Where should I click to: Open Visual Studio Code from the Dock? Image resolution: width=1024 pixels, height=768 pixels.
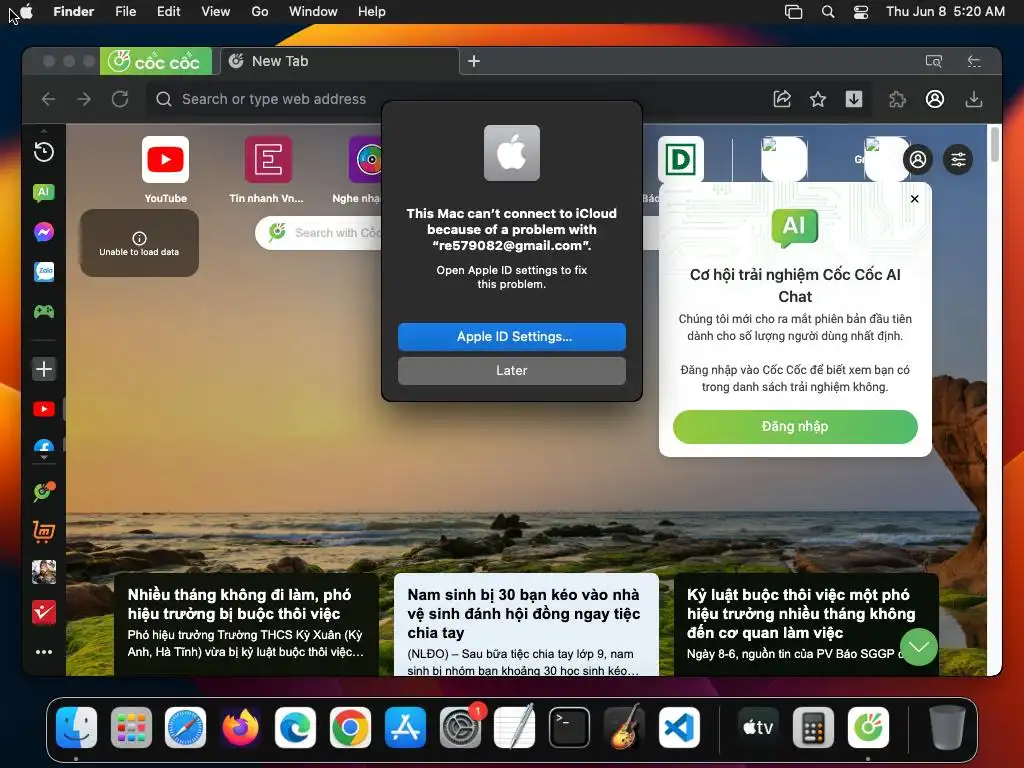point(679,727)
